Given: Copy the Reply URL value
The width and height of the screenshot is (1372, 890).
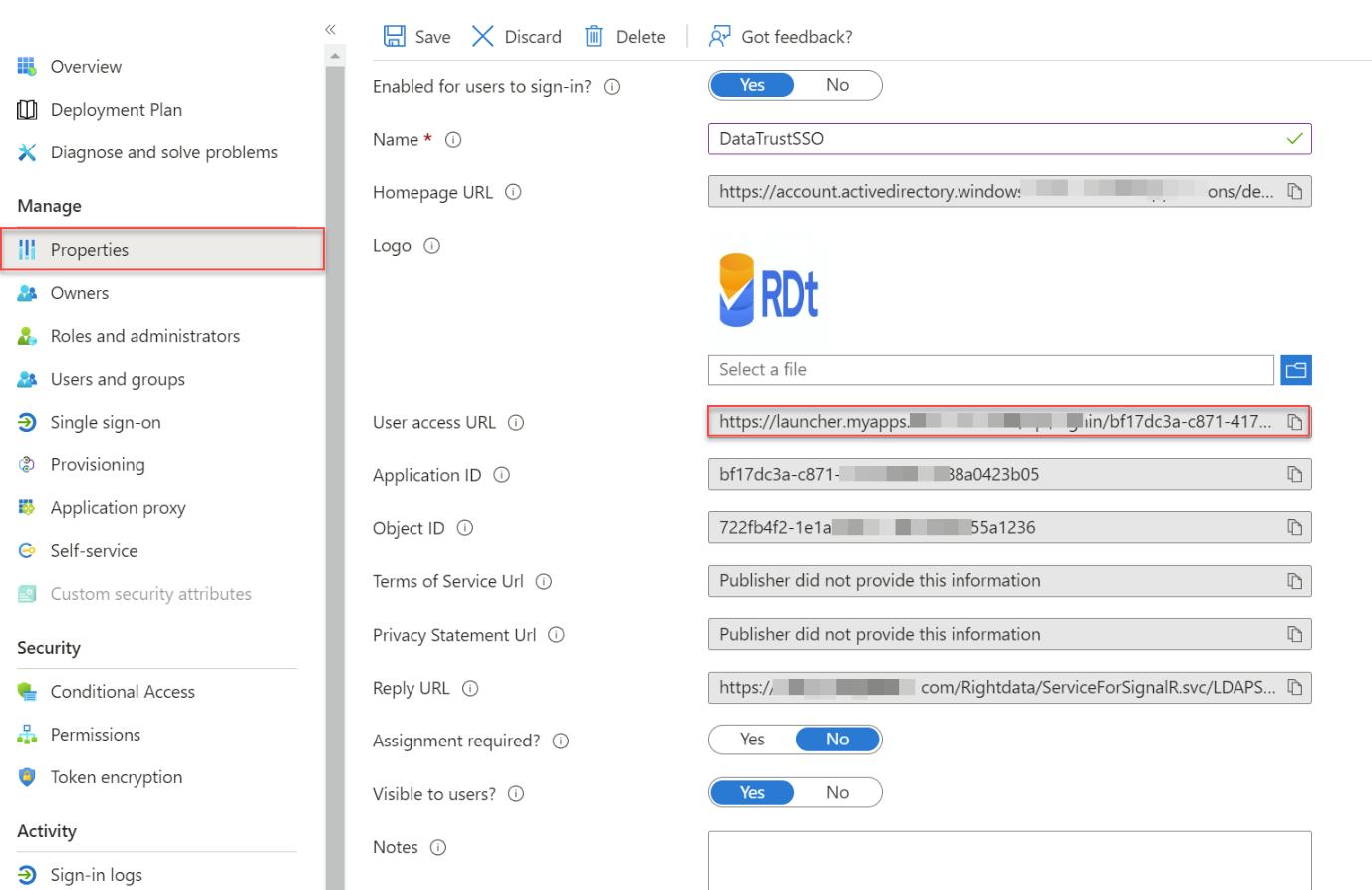Looking at the screenshot, I should 1295,688.
